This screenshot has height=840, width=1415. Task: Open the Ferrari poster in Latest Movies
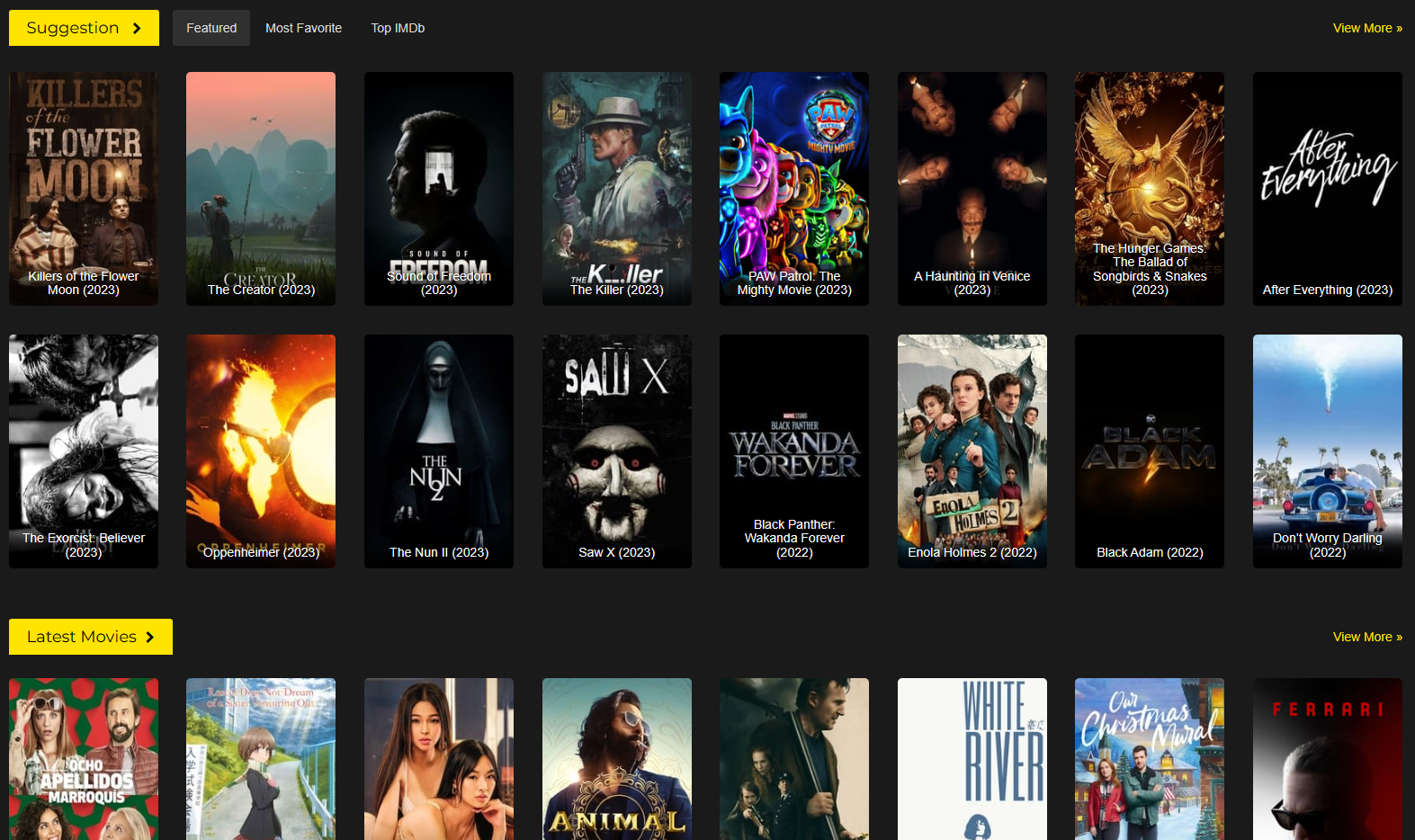tap(1328, 758)
